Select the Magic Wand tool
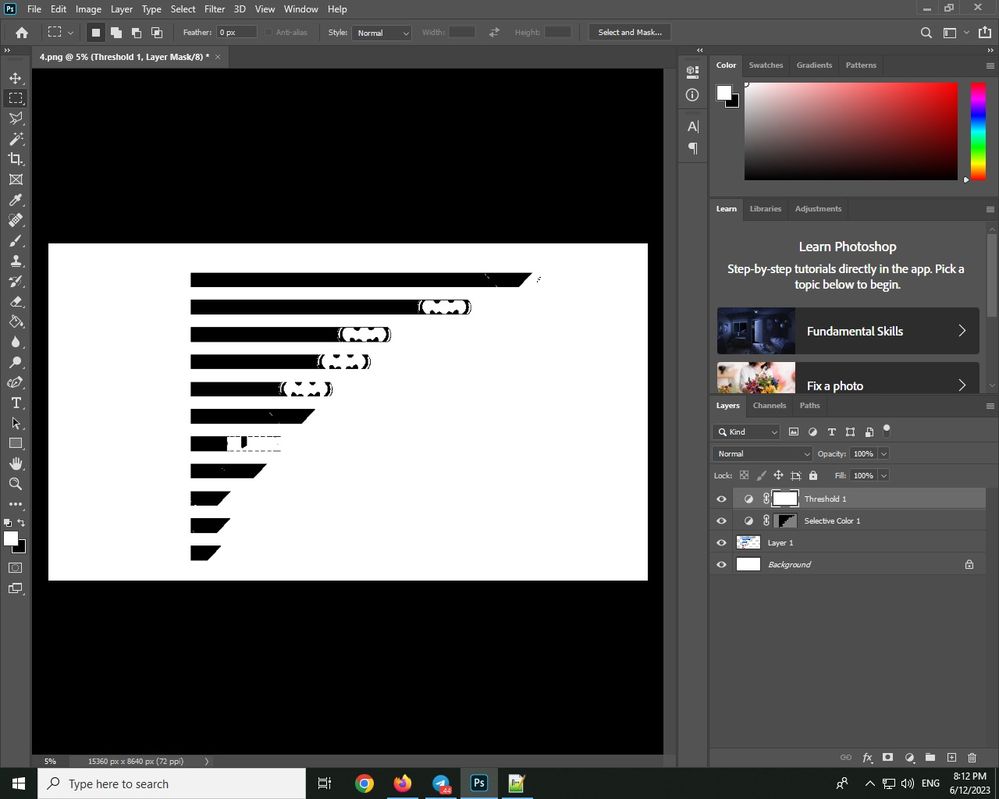999x799 pixels. (15, 139)
